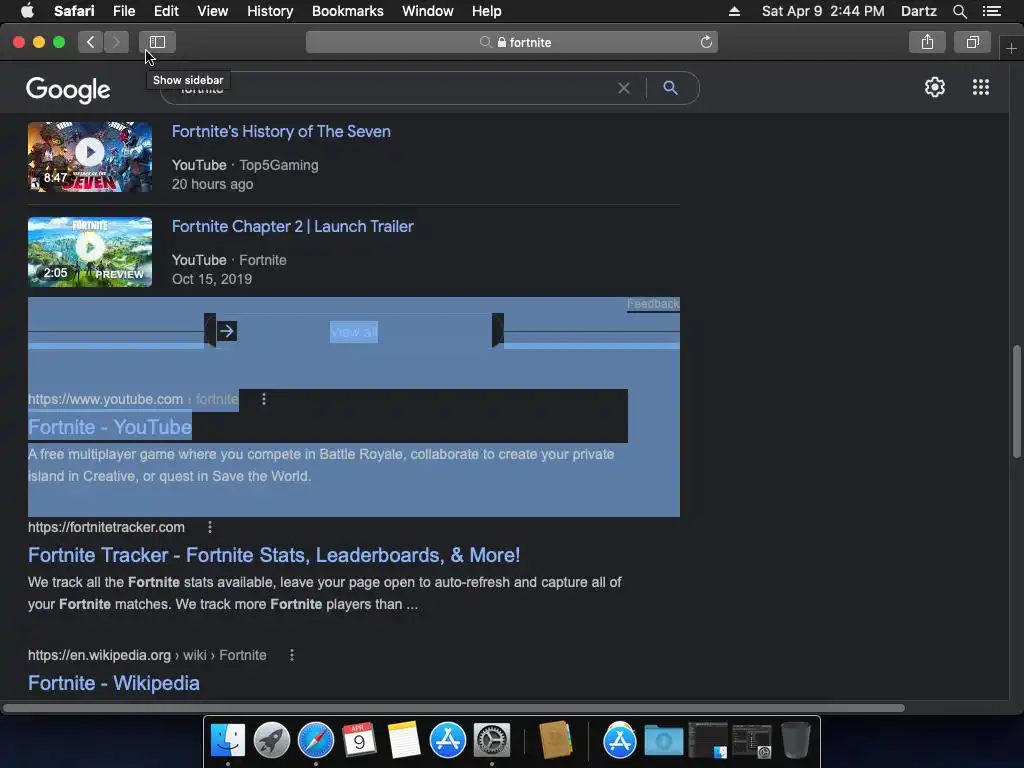Open the Help menu
The height and width of the screenshot is (768, 1024).
click(x=487, y=11)
